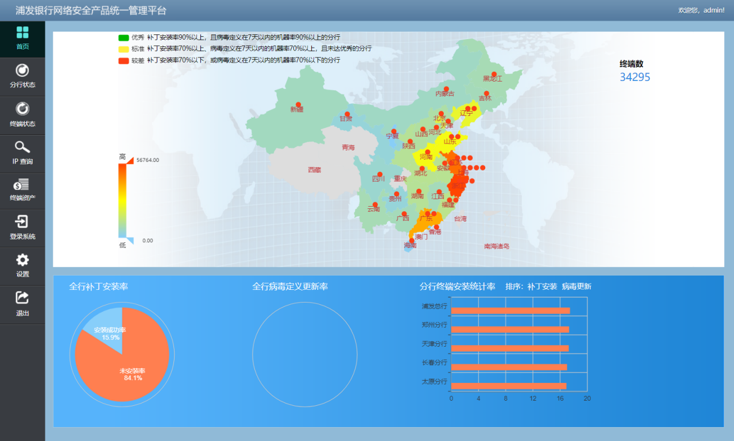This screenshot has width=734, height=441.
Task: Open the 终端状态 terminal status icon
Action: (x=22, y=109)
